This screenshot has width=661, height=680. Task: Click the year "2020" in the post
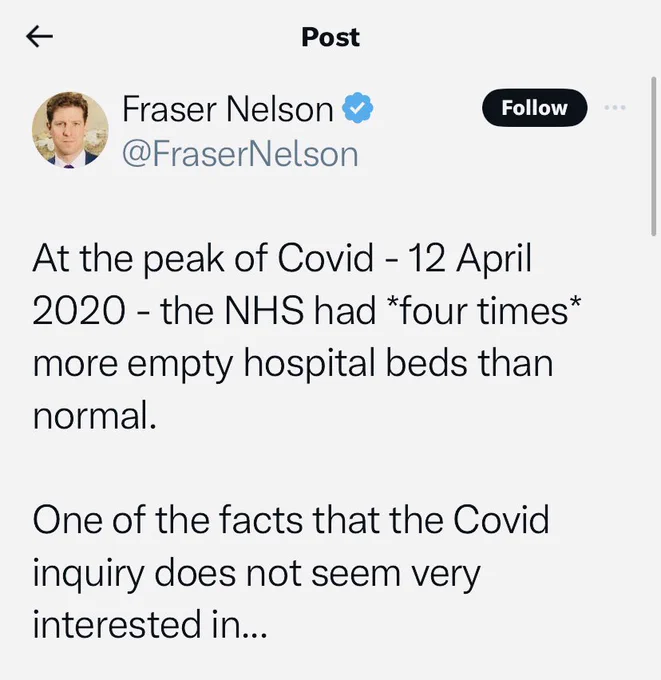[x=79, y=311]
